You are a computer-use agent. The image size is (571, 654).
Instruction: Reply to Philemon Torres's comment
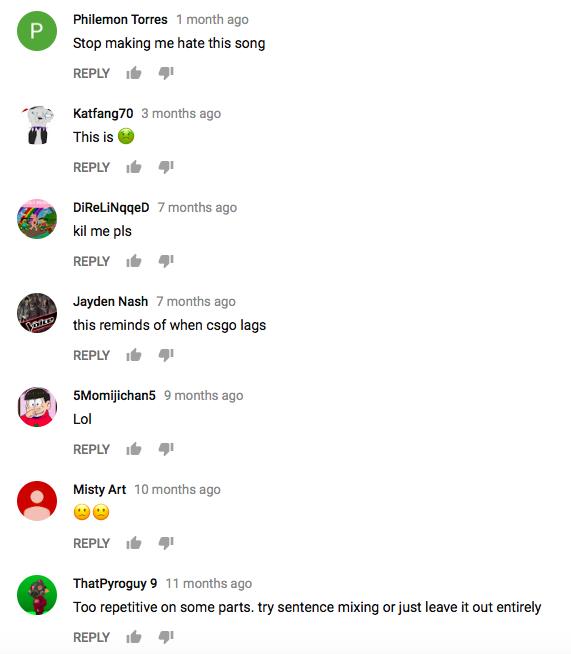91,73
